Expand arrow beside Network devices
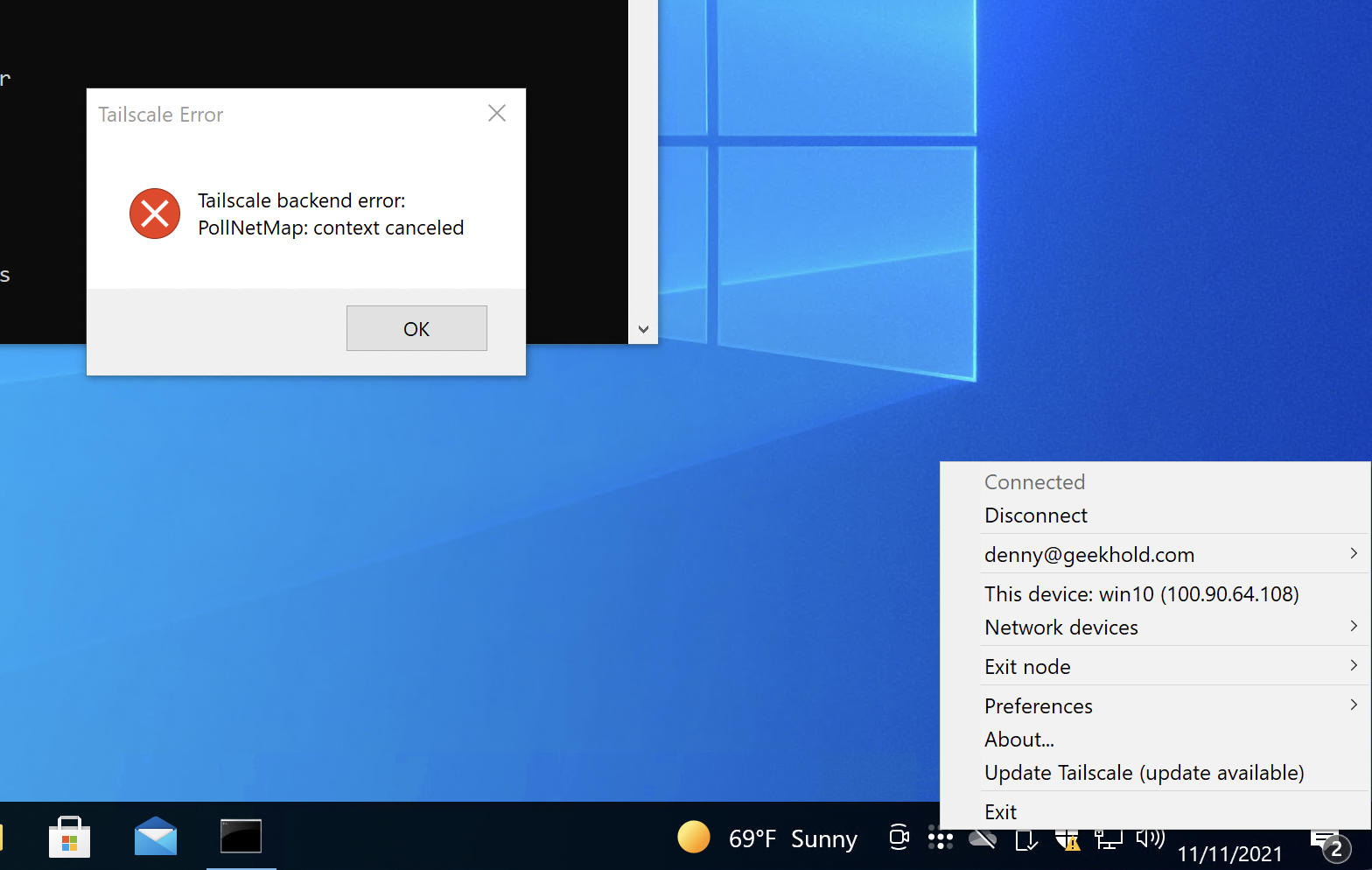This screenshot has width=1372, height=870. 1354,626
